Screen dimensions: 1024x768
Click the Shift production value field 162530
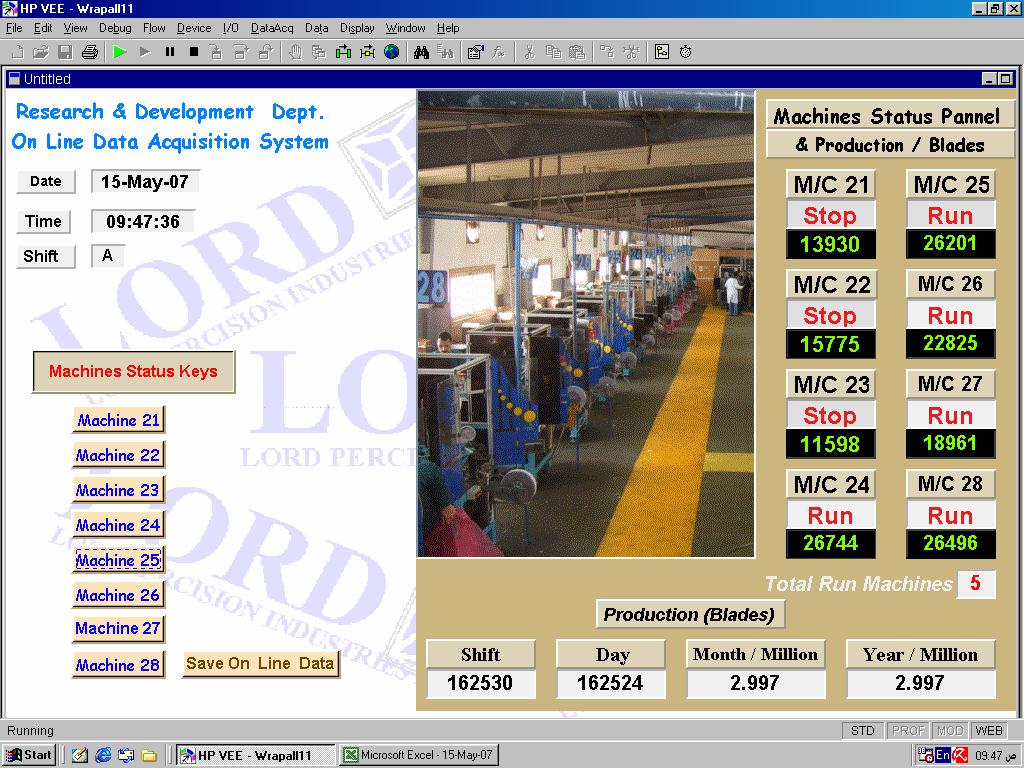point(480,684)
